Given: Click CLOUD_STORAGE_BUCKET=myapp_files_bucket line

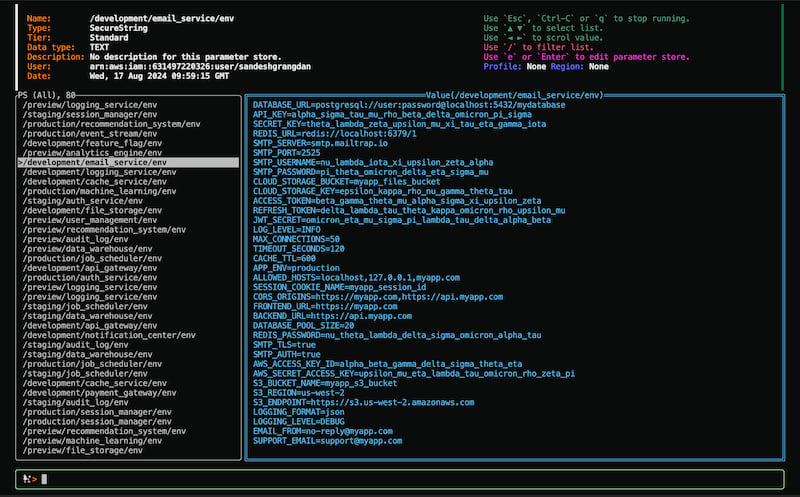Looking at the screenshot, I should coord(346,182).
